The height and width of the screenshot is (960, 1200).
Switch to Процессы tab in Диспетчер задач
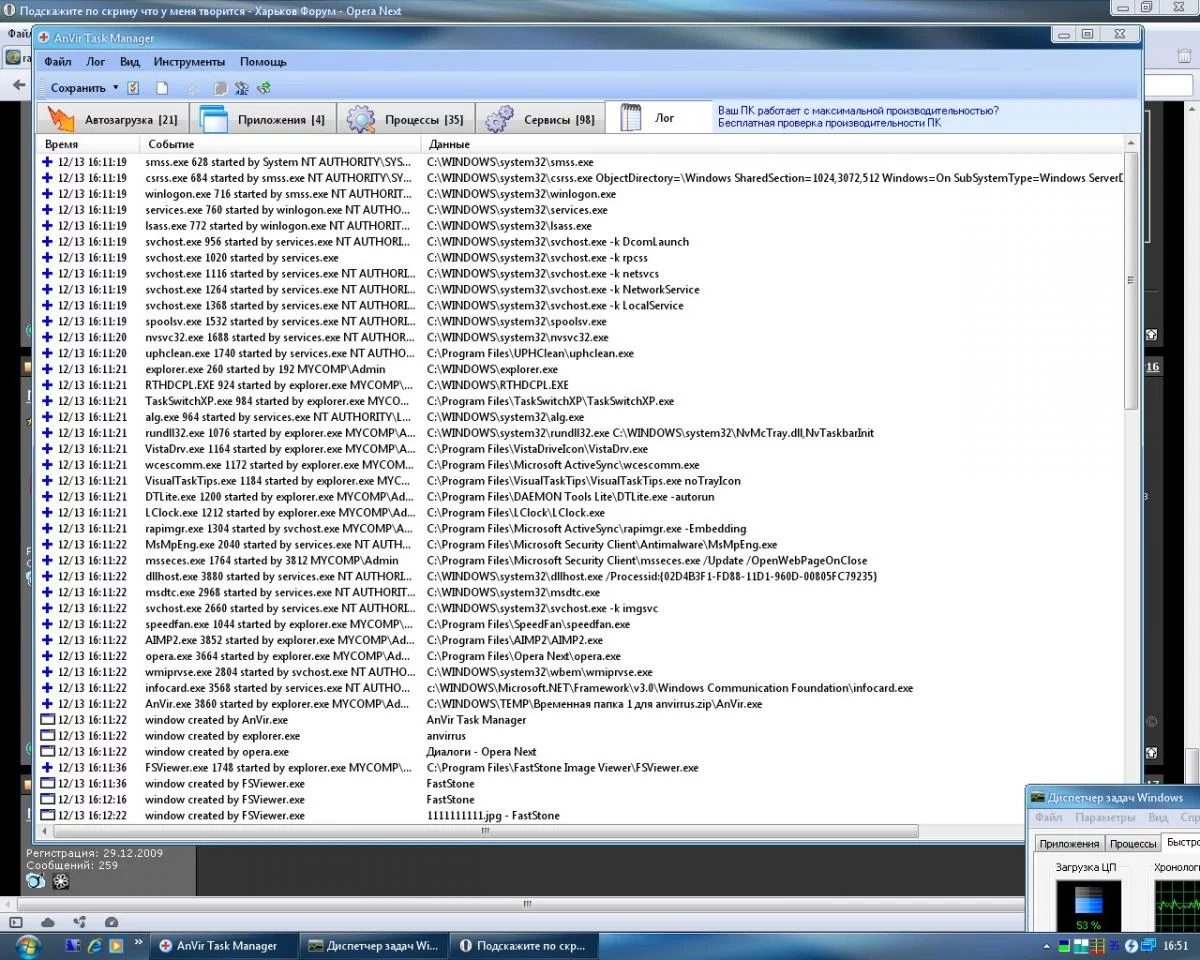click(x=1133, y=844)
